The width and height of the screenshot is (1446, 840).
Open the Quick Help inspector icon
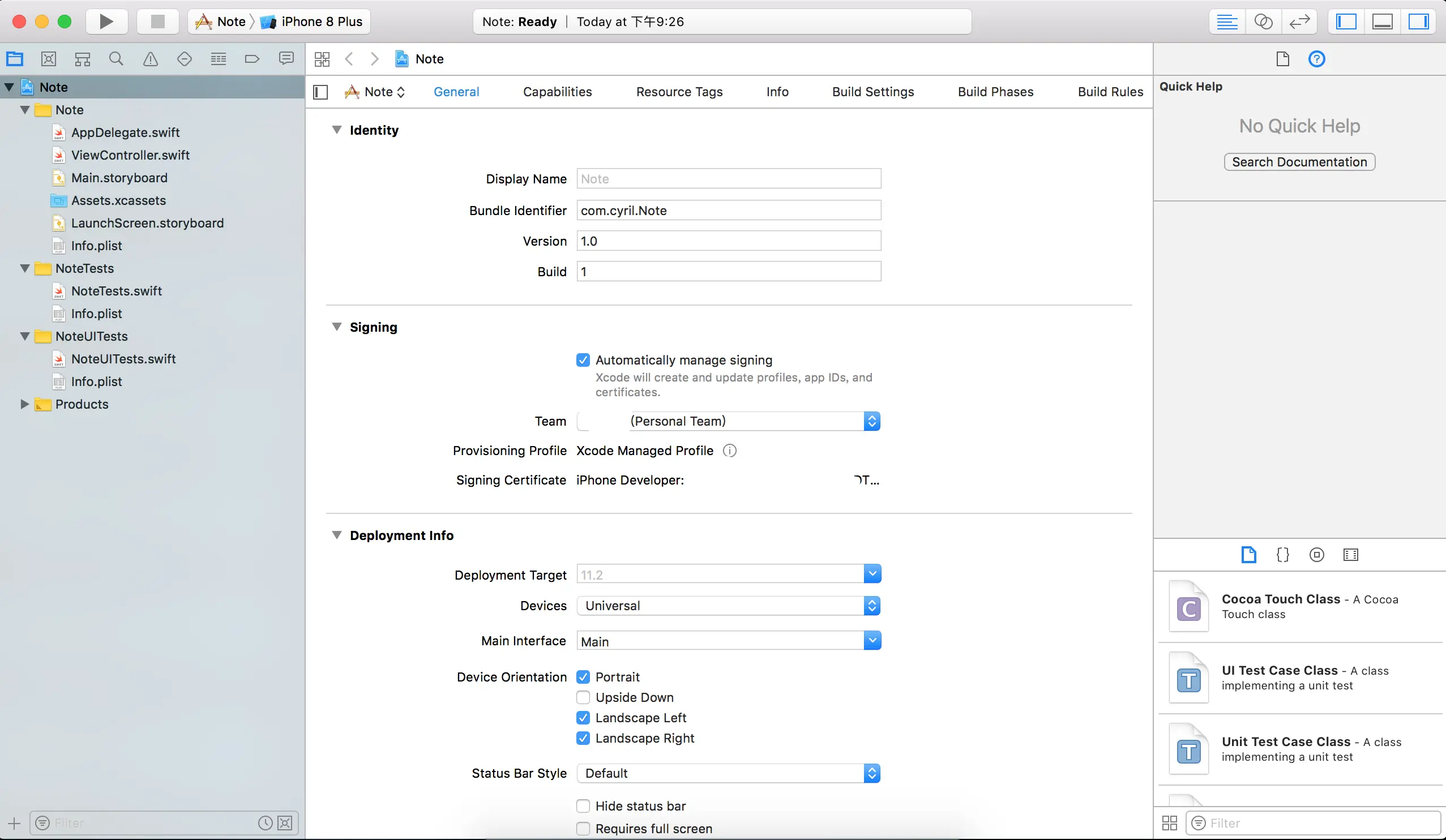click(x=1316, y=59)
